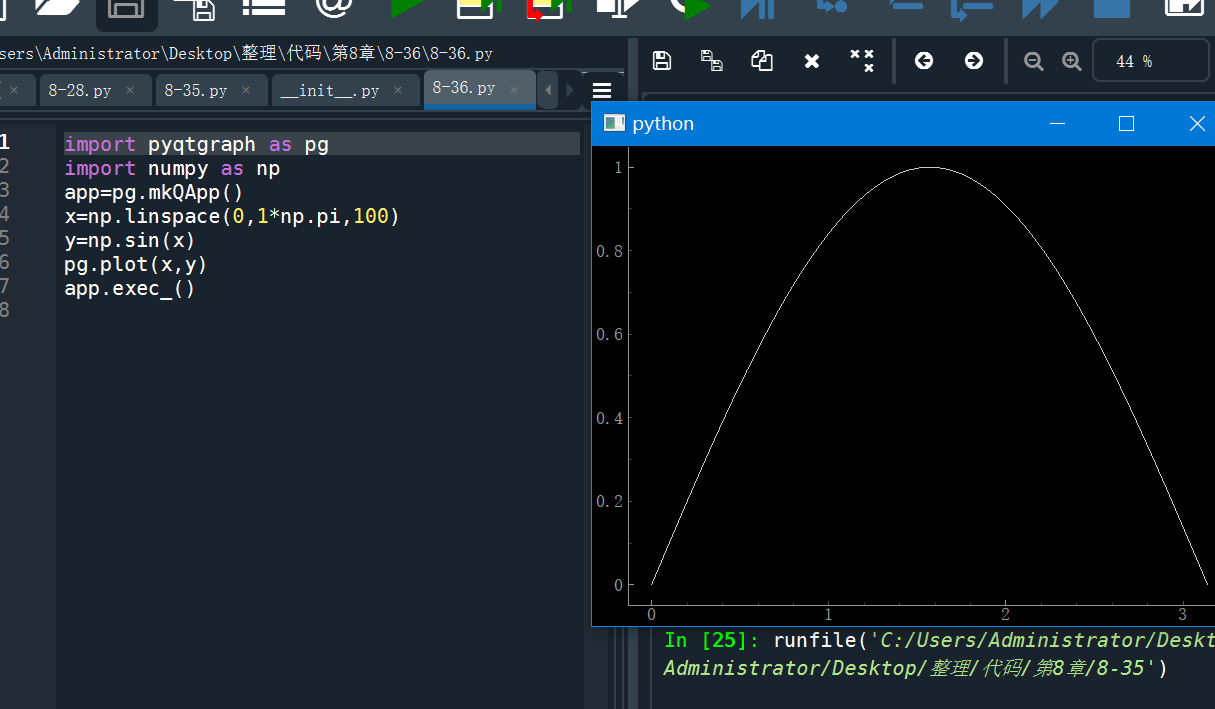1215x709 pixels.
Task: Click the python window title bar icon
Action: tap(614, 123)
